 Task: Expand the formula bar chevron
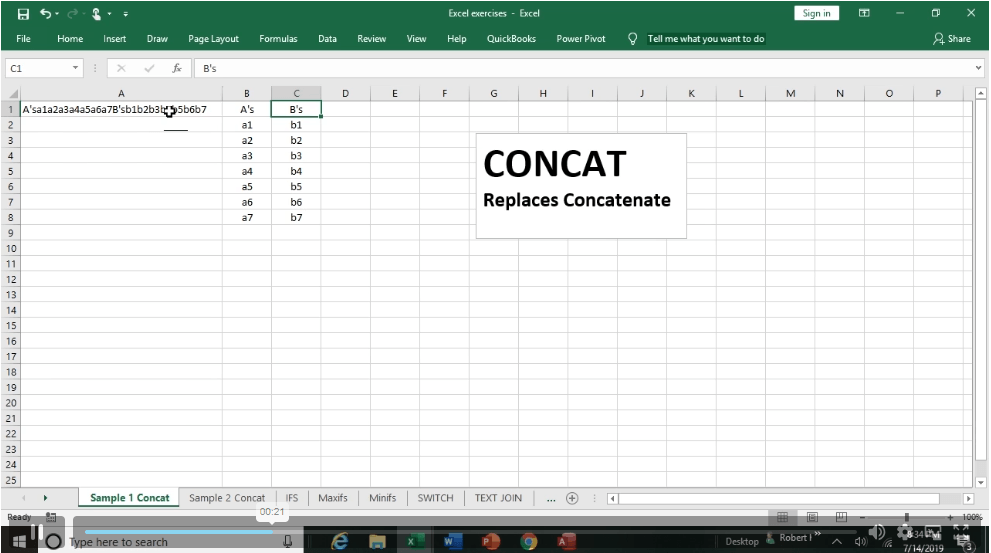click(x=979, y=68)
